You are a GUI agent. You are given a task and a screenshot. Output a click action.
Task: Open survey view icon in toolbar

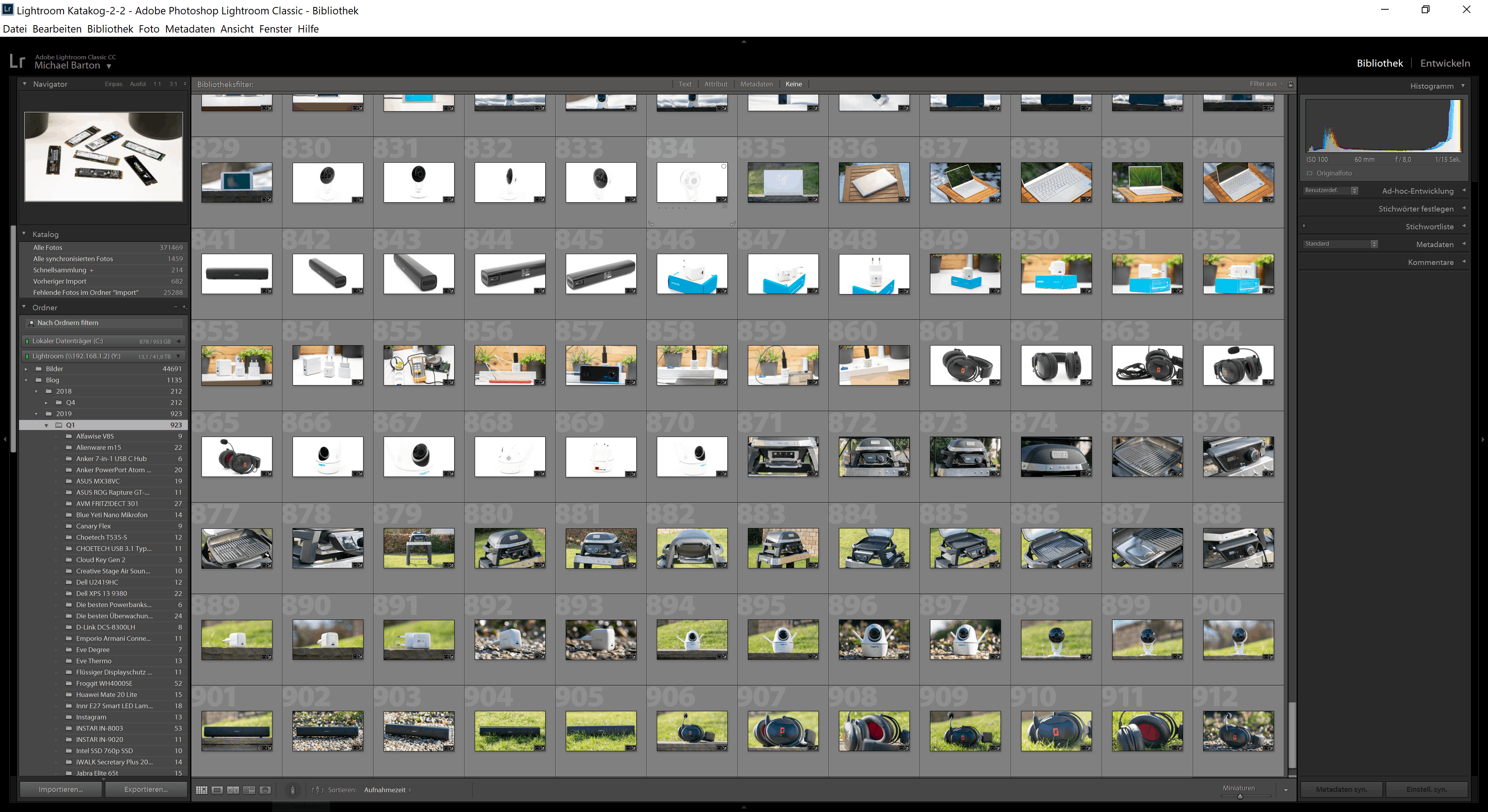coord(249,790)
